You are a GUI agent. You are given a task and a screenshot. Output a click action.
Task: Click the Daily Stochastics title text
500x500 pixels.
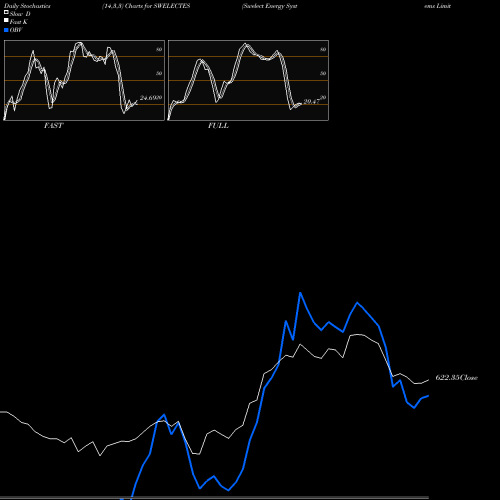[x=27, y=6]
